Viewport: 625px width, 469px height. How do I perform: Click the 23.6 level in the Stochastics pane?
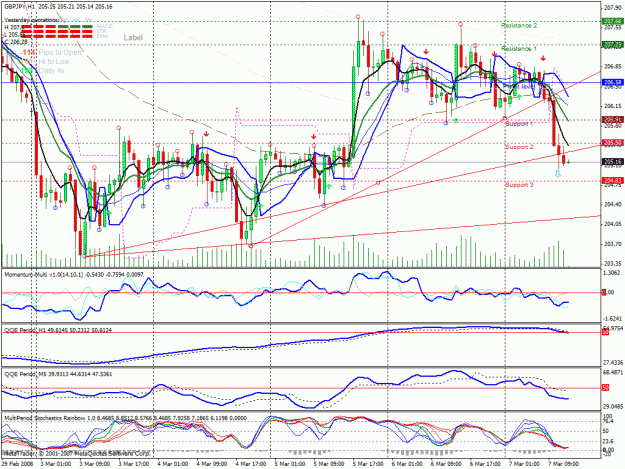coord(608,441)
